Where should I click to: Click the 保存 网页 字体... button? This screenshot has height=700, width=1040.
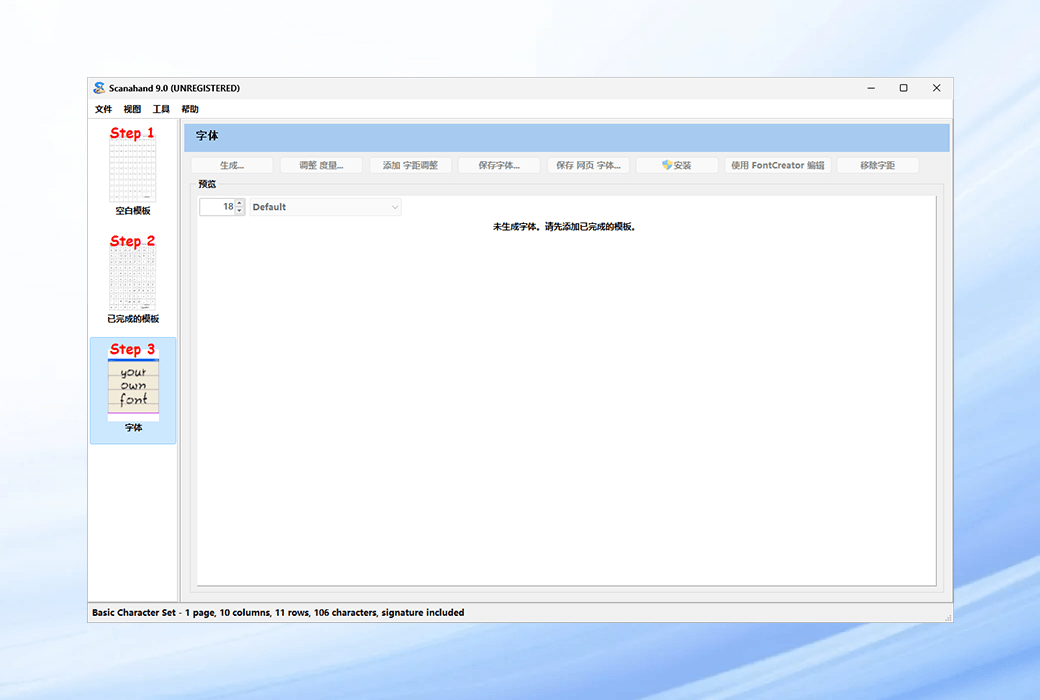pos(588,165)
